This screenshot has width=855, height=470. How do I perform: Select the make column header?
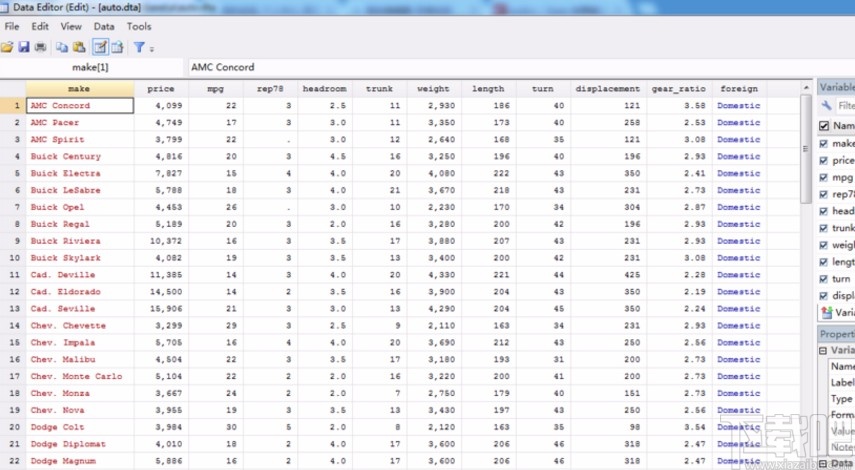pyautogui.click(x=80, y=88)
